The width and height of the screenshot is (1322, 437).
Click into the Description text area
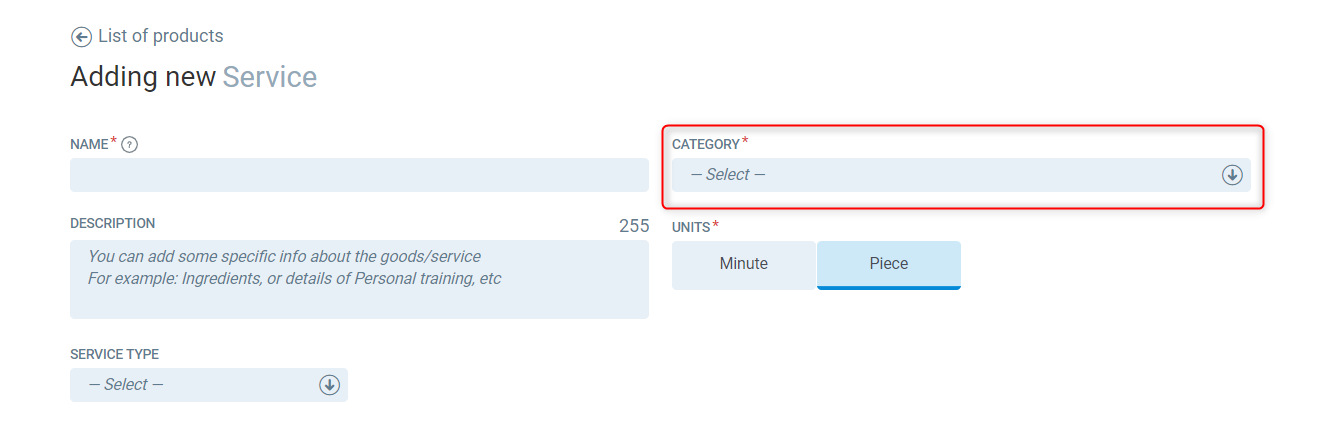click(359, 279)
